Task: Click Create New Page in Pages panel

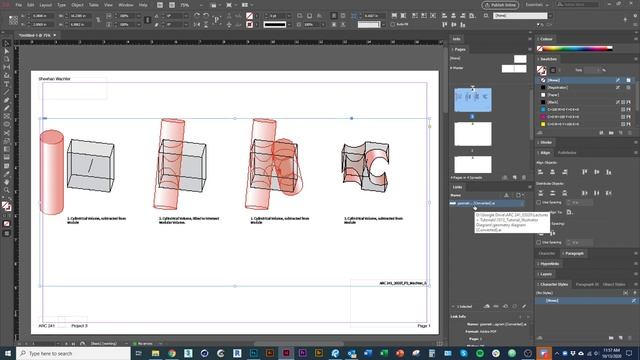Action: (x=515, y=178)
